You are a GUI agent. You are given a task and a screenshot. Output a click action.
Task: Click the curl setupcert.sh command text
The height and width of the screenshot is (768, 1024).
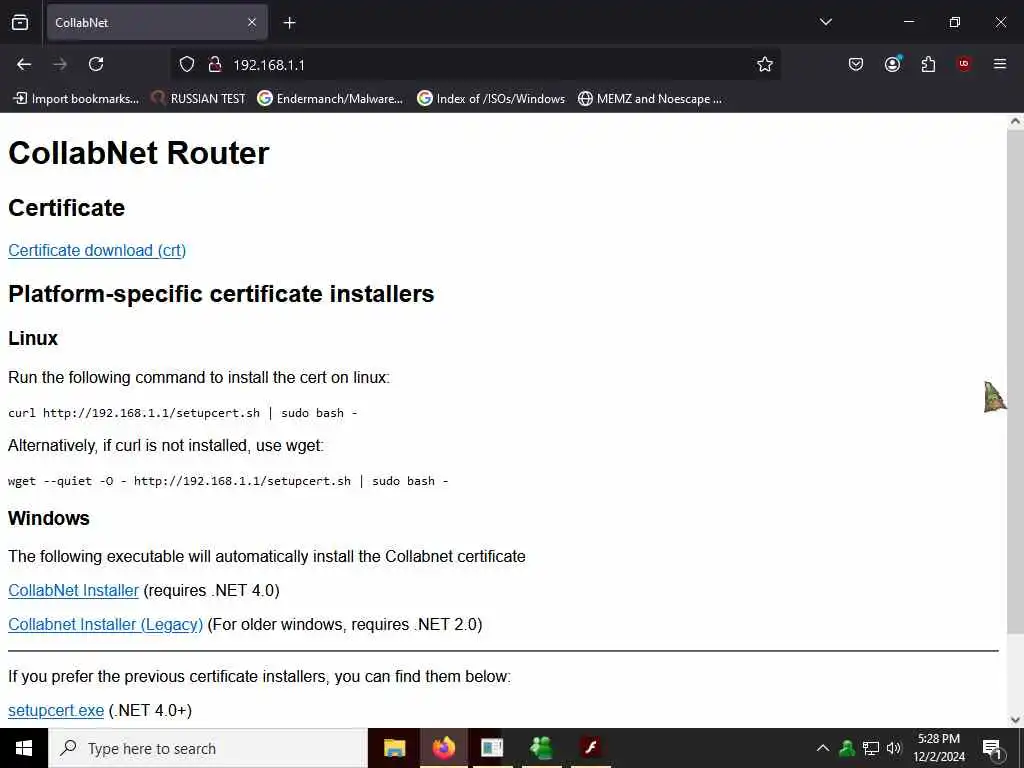click(182, 413)
